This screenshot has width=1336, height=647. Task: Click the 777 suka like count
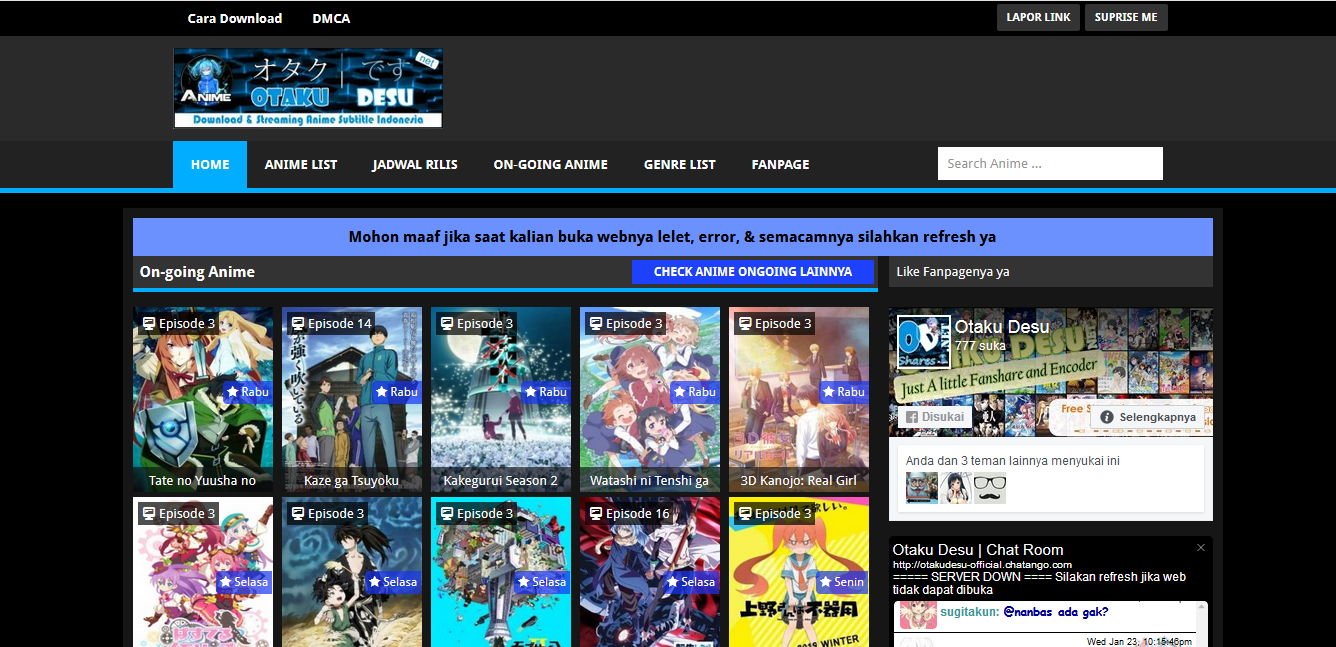[980, 346]
